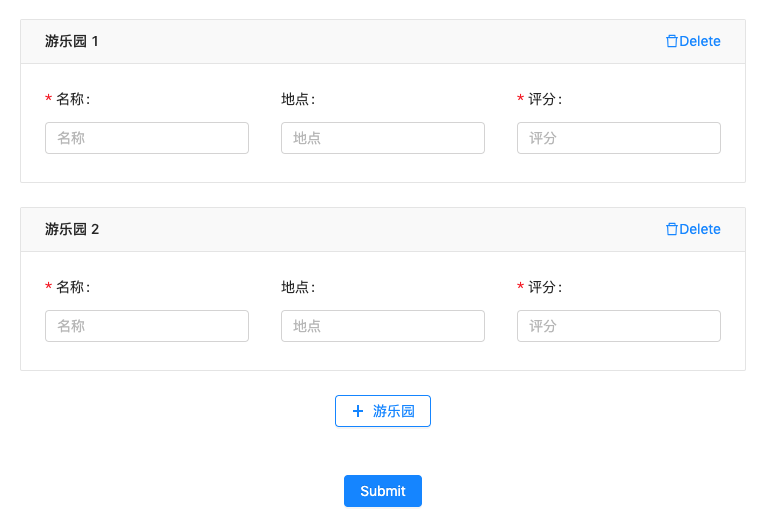Click the trash icon in 游乐园 2 header
The height and width of the screenshot is (529, 767).
672,229
